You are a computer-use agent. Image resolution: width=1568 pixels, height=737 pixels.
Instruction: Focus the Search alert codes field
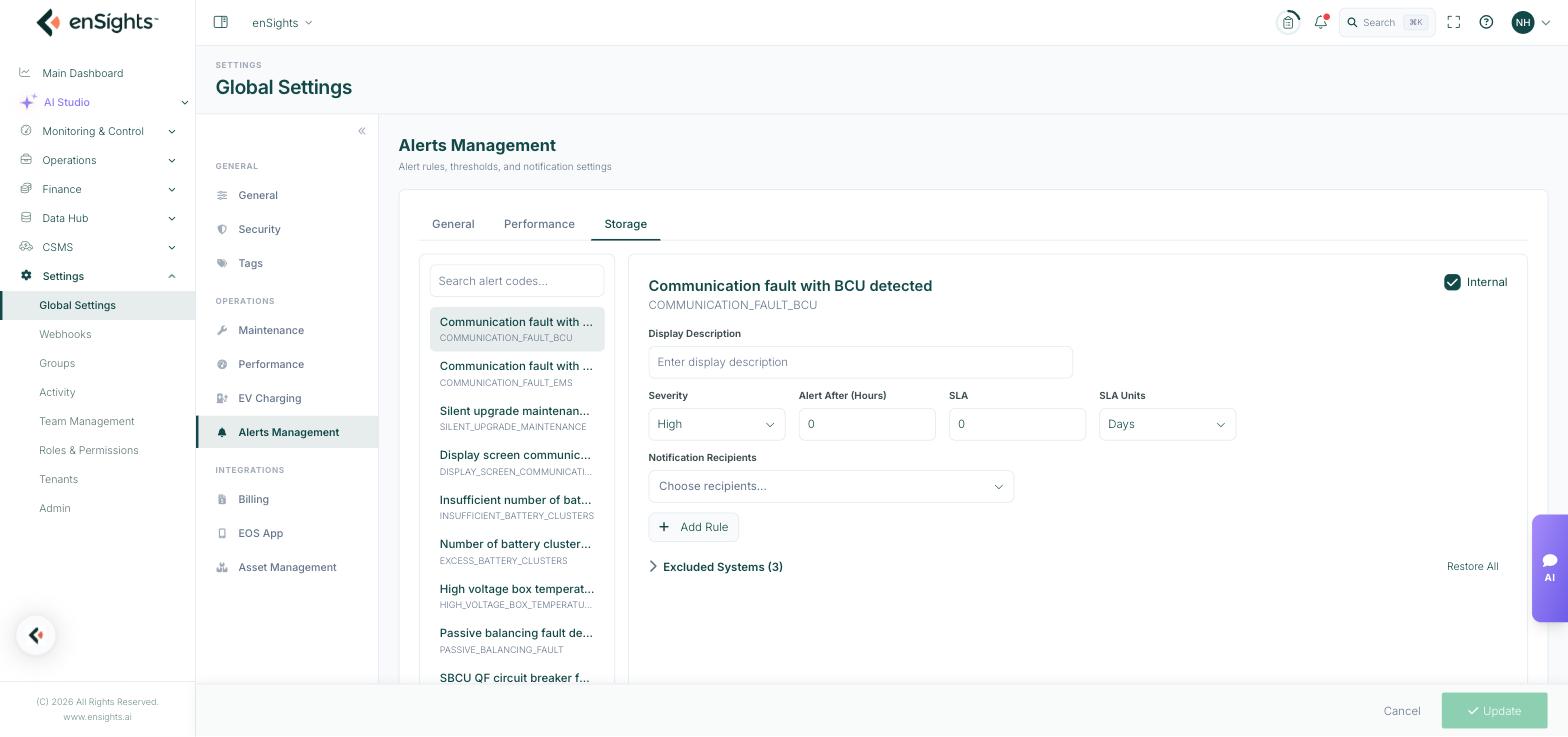[517, 281]
